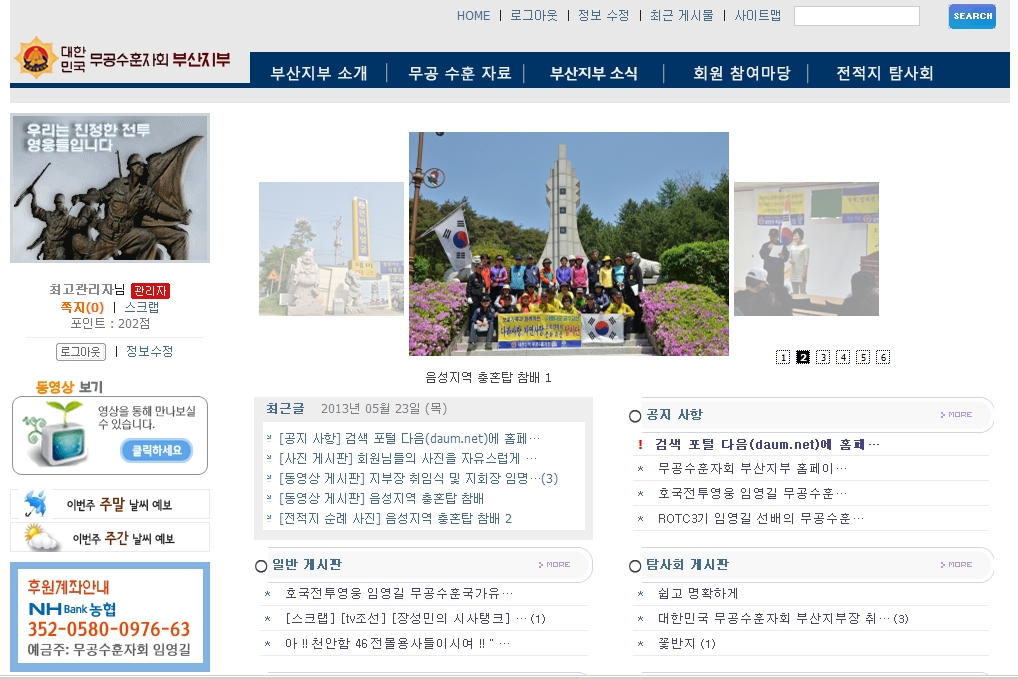Open the 부산지부 소개 menu
The image size is (1018, 679).
pyautogui.click(x=319, y=73)
